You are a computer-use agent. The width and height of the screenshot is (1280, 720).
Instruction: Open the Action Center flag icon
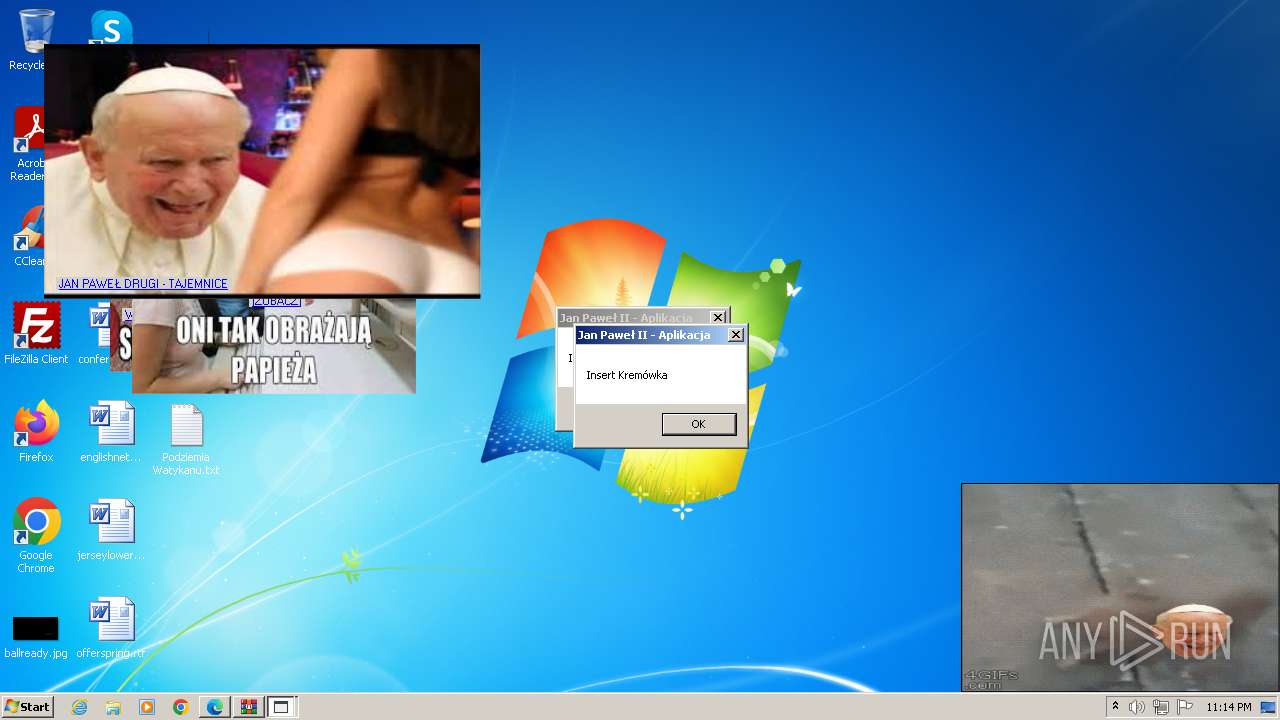coord(1185,707)
